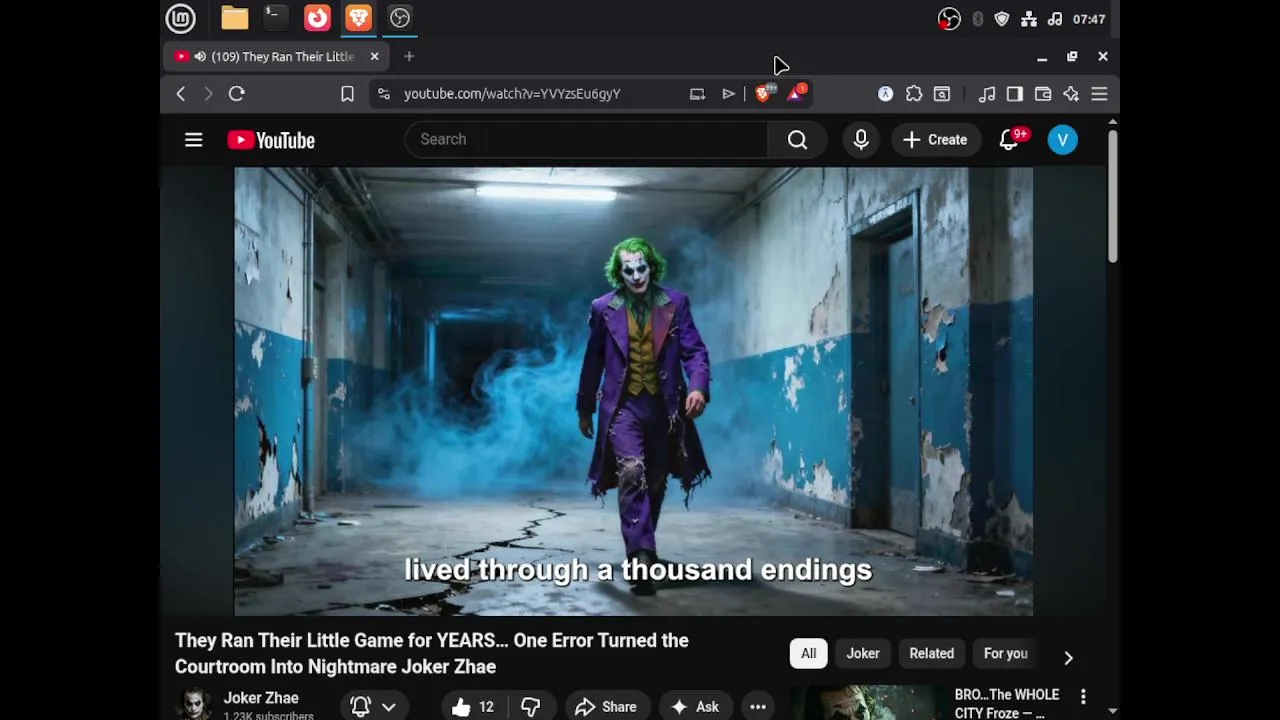Image resolution: width=1280 pixels, height=720 pixels.
Task: Select the Joker filter chip
Action: point(863,654)
